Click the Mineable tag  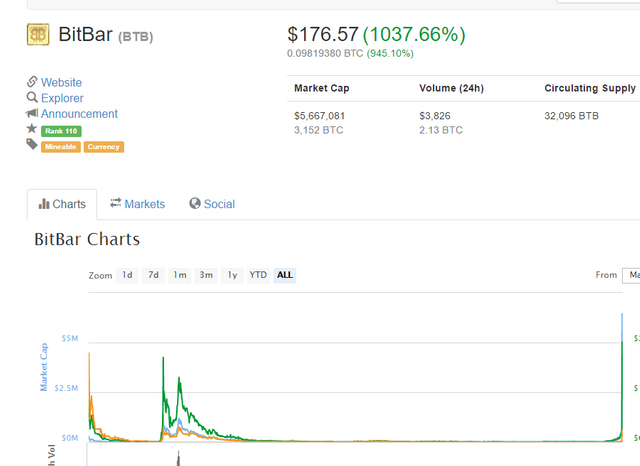(60, 147)
